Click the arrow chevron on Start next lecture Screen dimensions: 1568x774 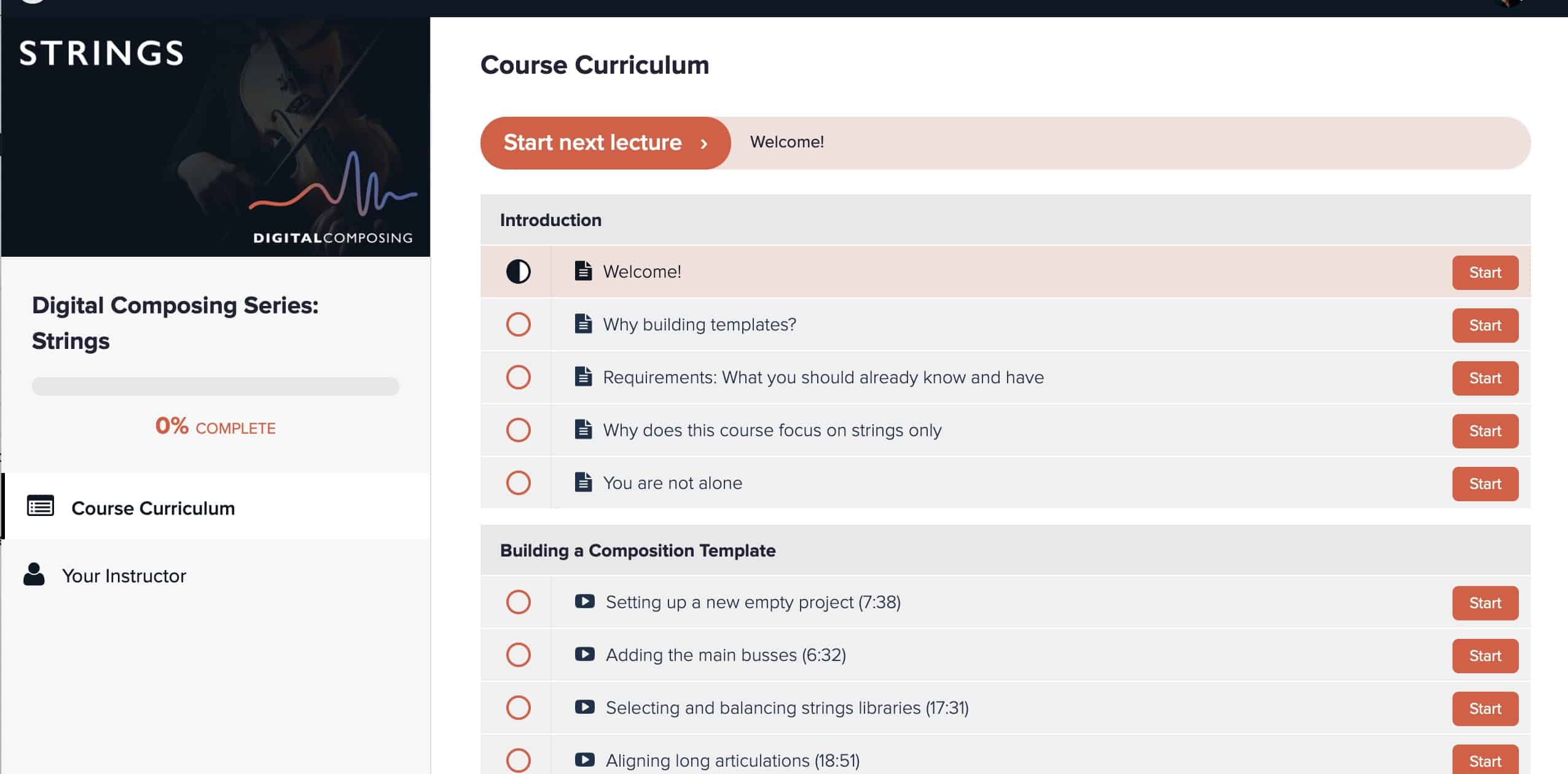[704, 144]
